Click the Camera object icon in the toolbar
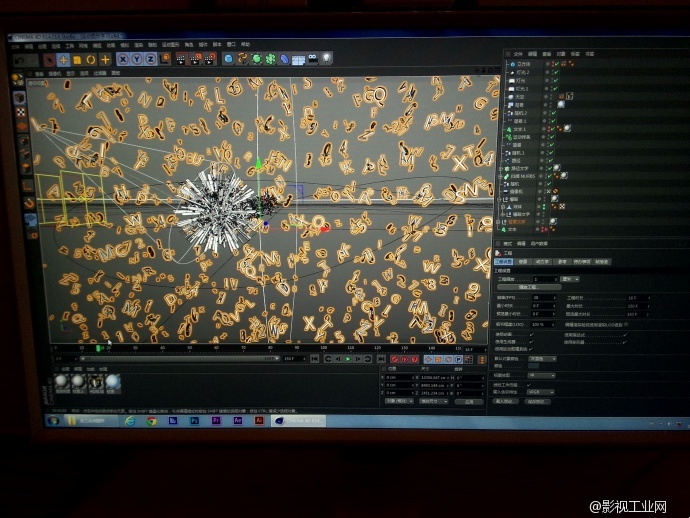 point(311,58)
